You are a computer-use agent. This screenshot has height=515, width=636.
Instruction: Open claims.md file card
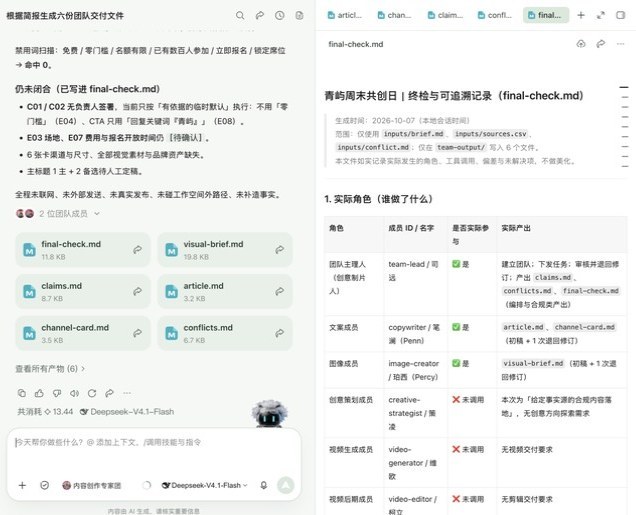point(83,292)
